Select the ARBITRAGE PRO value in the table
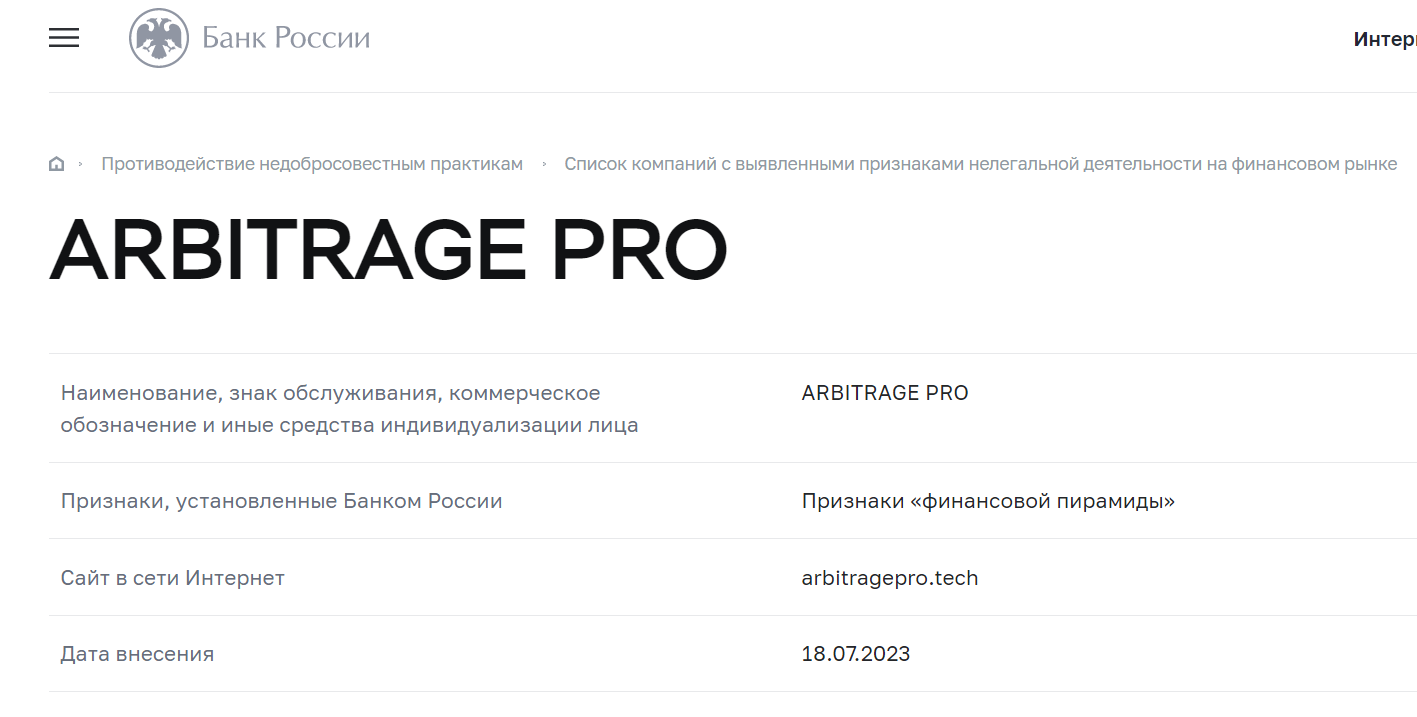Image resolution: width=1417 pixels, height=717 pixels. tap(885, 393)
